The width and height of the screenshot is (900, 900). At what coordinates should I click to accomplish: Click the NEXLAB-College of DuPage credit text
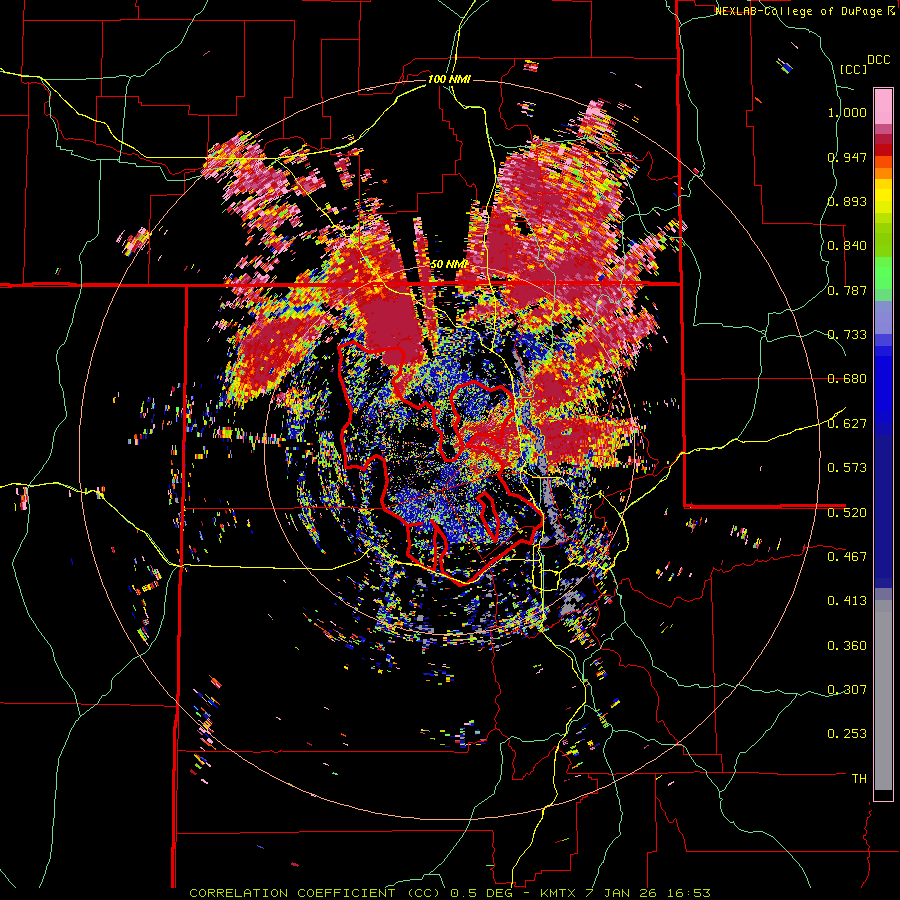tap(798, 11)
